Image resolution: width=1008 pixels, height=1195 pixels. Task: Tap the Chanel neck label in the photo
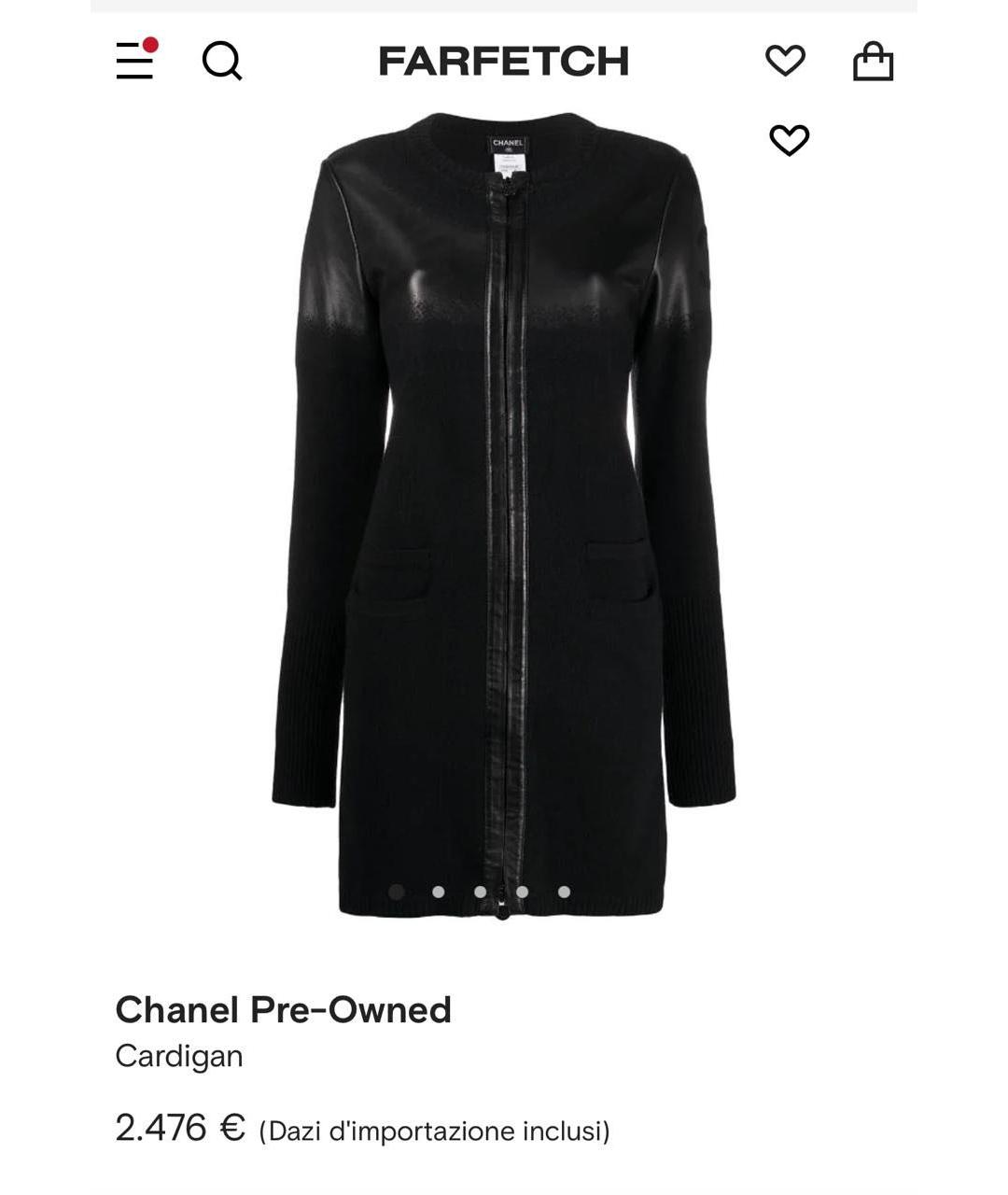[x=509, y=155]
